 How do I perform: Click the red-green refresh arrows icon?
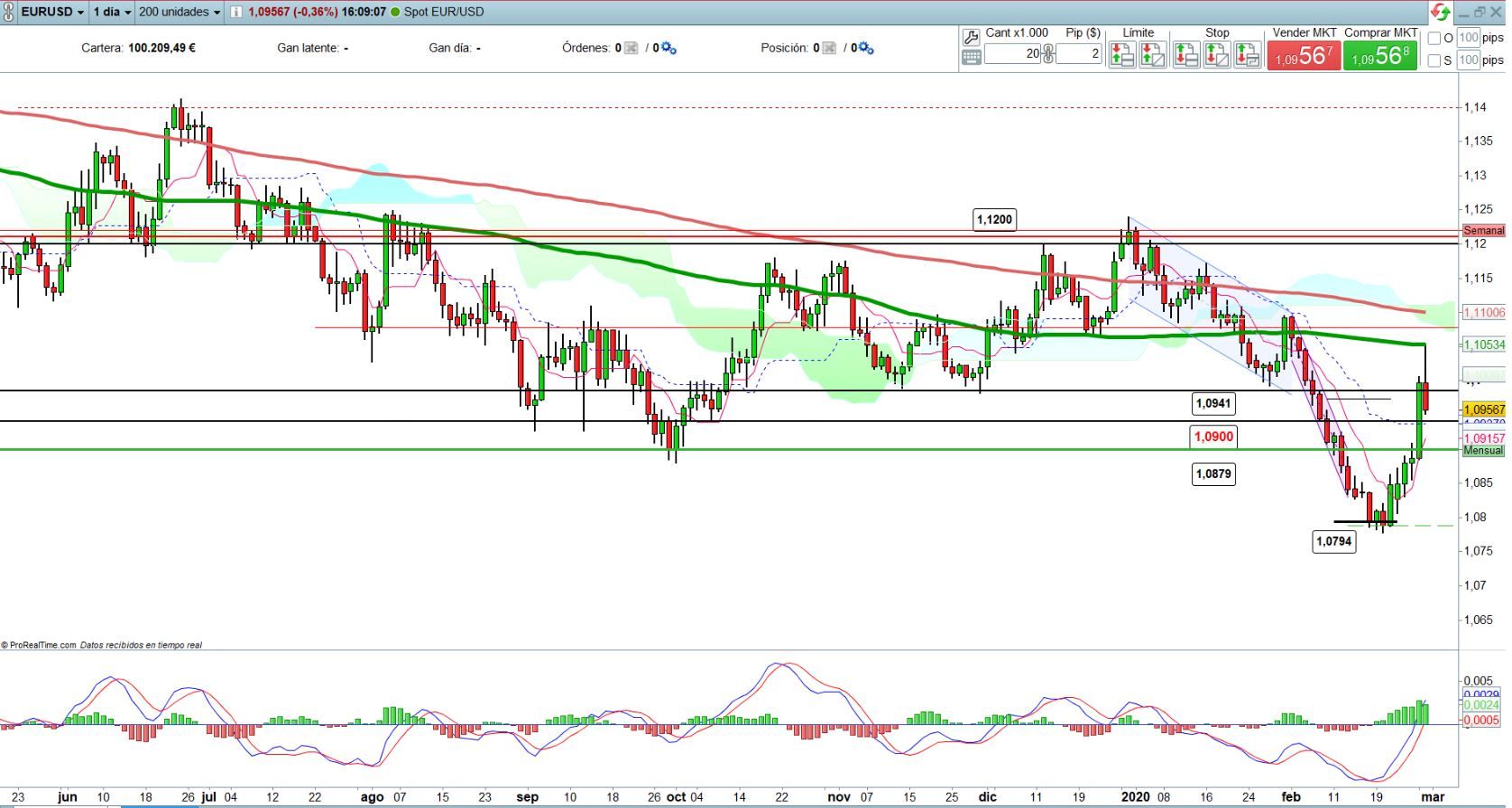[x=1440, y=12]
